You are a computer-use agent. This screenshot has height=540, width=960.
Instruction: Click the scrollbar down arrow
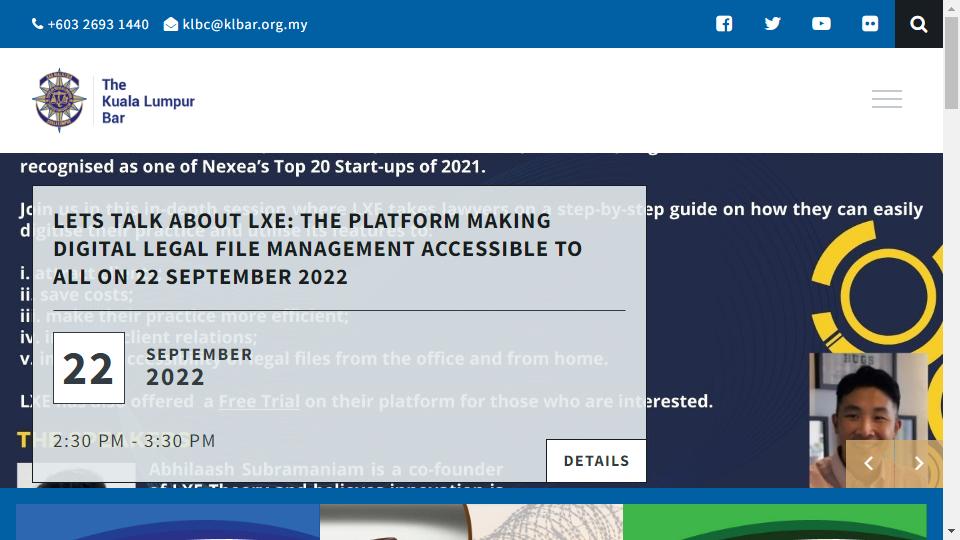coord(951,531)
